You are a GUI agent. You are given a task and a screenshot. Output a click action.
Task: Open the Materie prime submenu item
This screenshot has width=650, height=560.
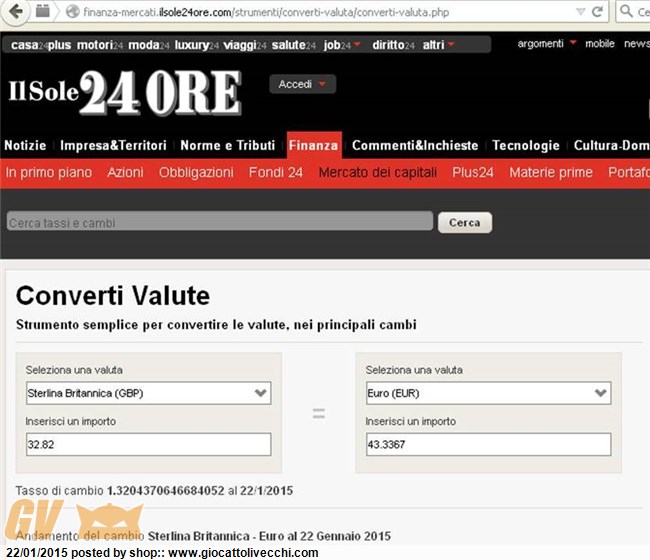551,172
